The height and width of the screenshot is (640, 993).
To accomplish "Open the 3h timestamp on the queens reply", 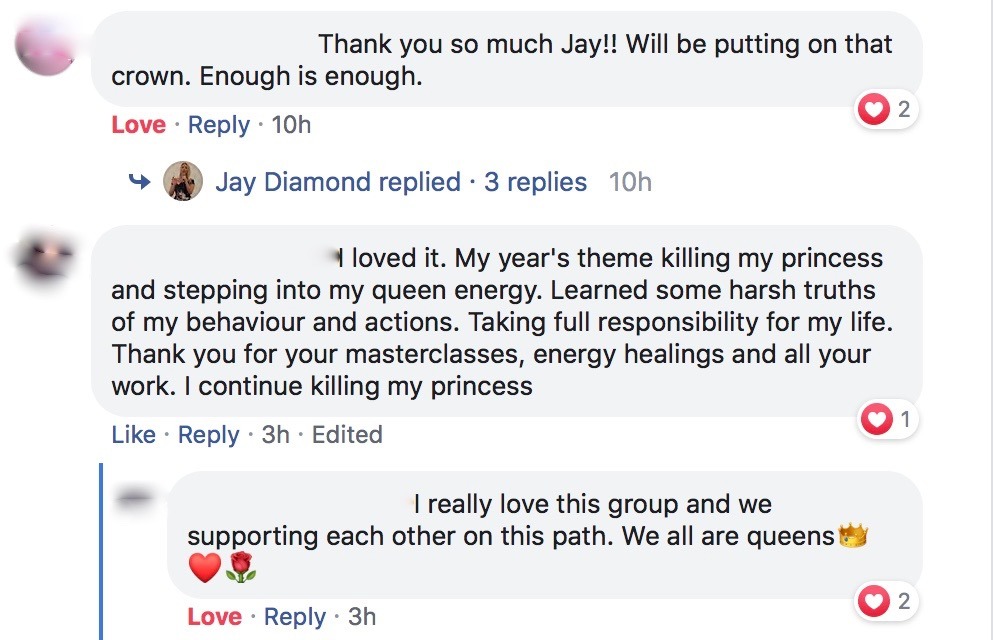I will coord(362,617).
